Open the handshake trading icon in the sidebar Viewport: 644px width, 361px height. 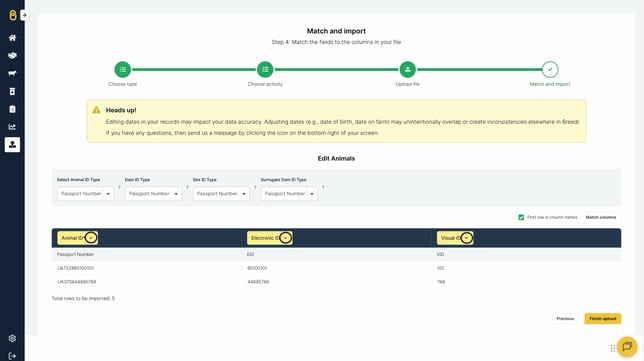click(x=12, y=55)
